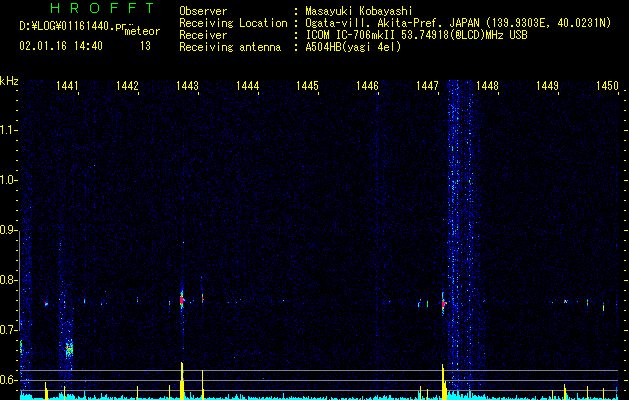The image size is (629, 400).
Task: Click the tall yellow power spike at 1443
Action: [182, 381]
